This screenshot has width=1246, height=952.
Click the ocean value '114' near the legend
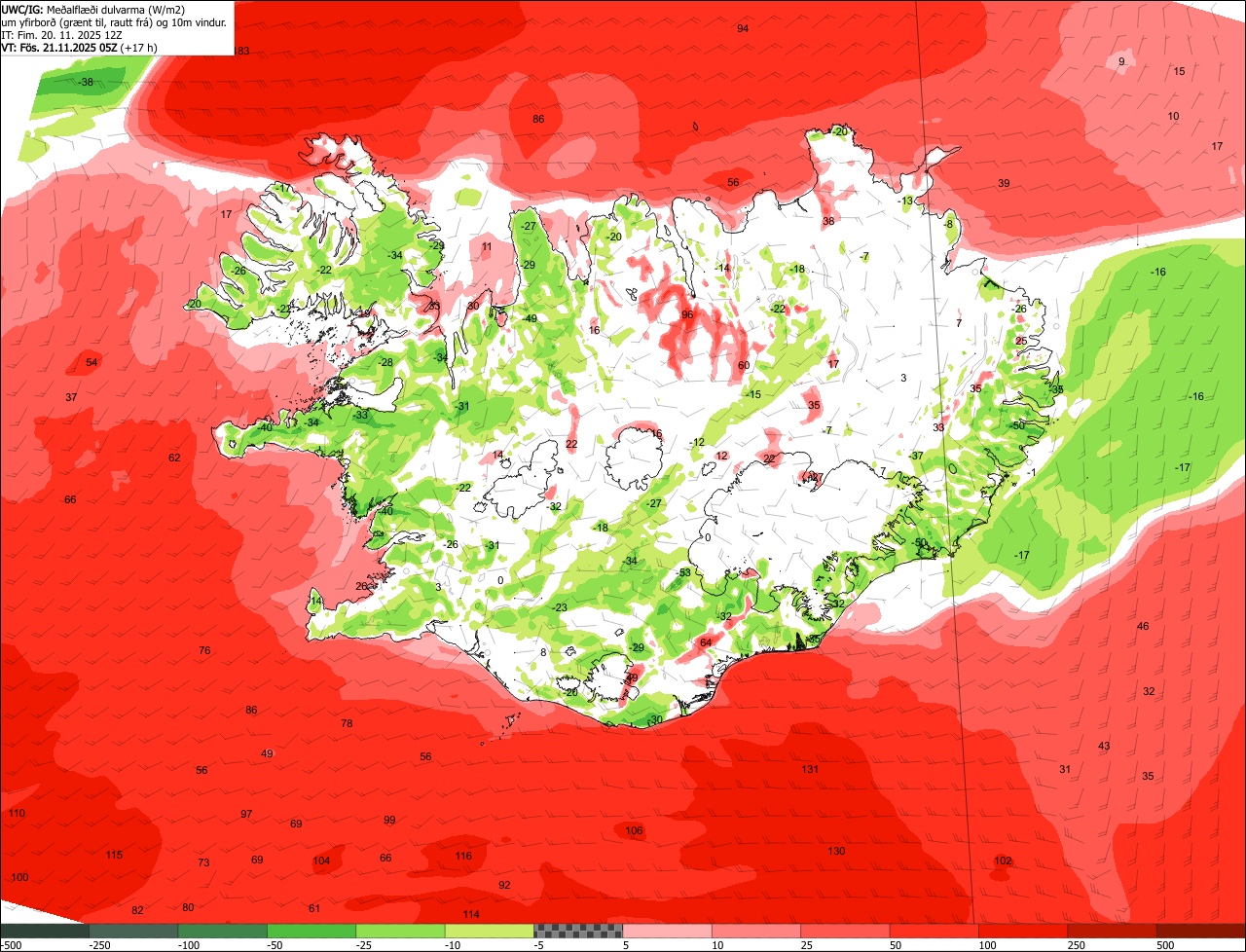[x=471, y=914]
